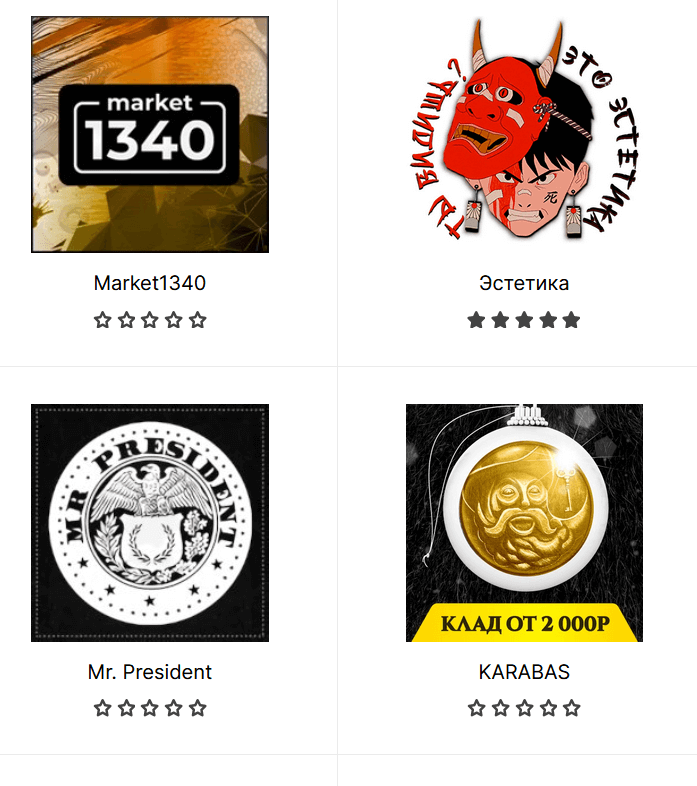Image resolution: width=697 pixels, height=786 pixels.
Task: Rate Market1340 with the fifth star
Action: [198, 320]
